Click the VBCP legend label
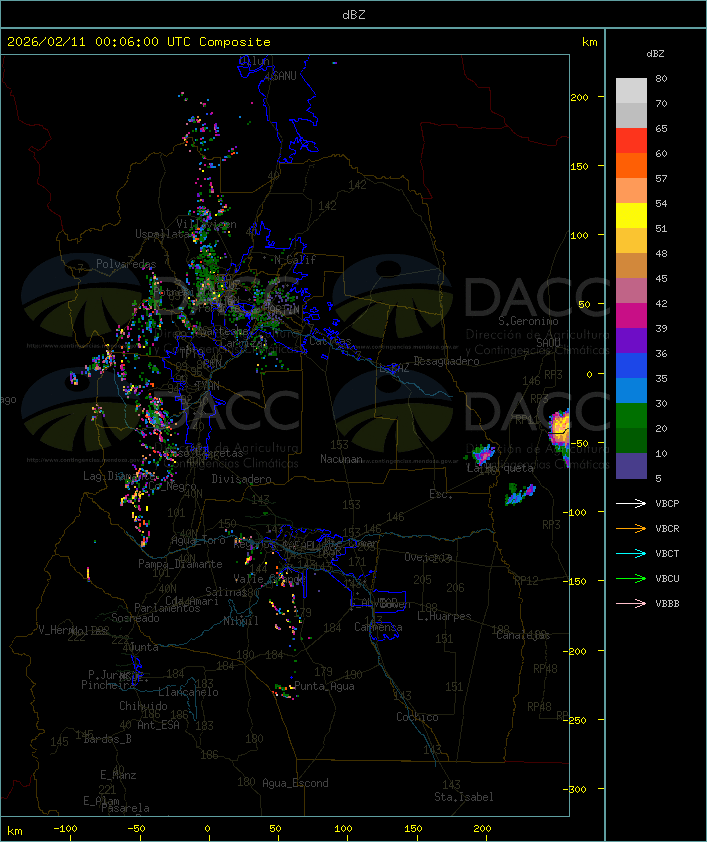Viewport: 707px width, 842px height. (x=667, y=504)
